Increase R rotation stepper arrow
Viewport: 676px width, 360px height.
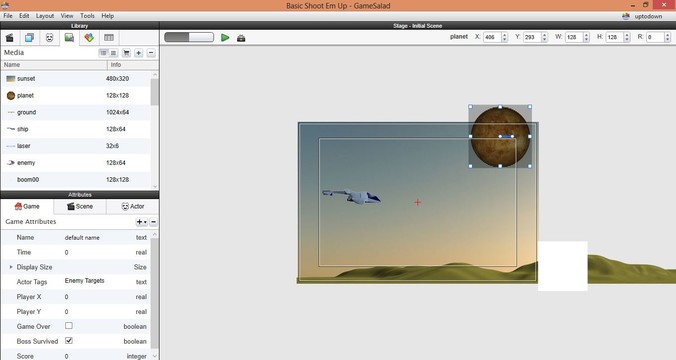pyautogui.click(x=667, y=35)
